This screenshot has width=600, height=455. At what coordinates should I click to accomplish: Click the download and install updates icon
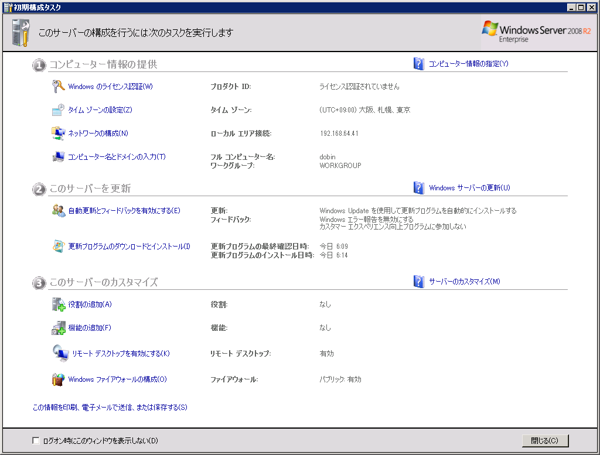point(58,246)
